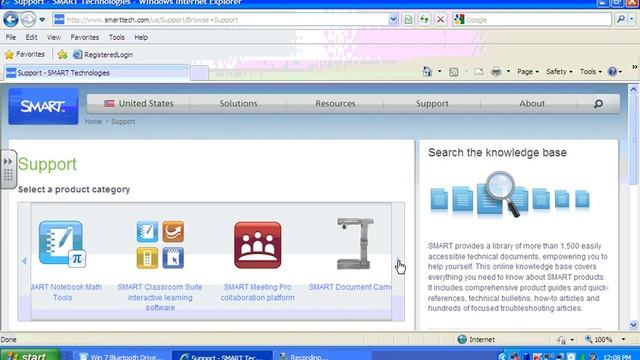640x360 pixels.
Task: Open the View menu
Action: (x=53, y=37)
